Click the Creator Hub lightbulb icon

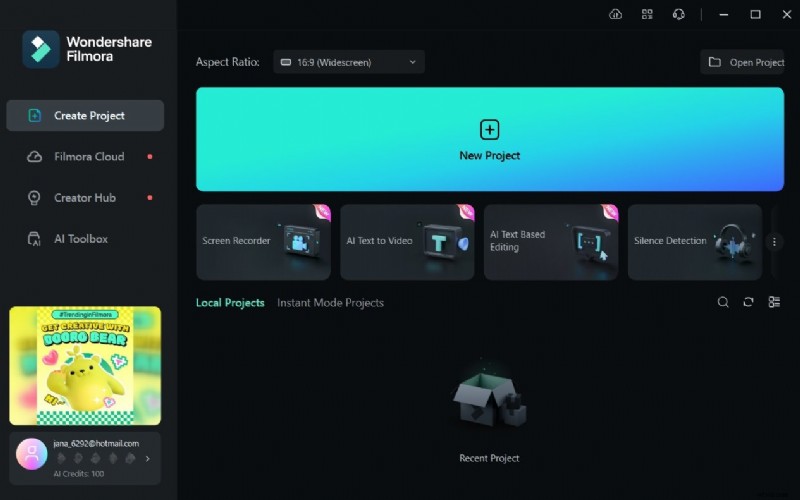click(34, 197)
